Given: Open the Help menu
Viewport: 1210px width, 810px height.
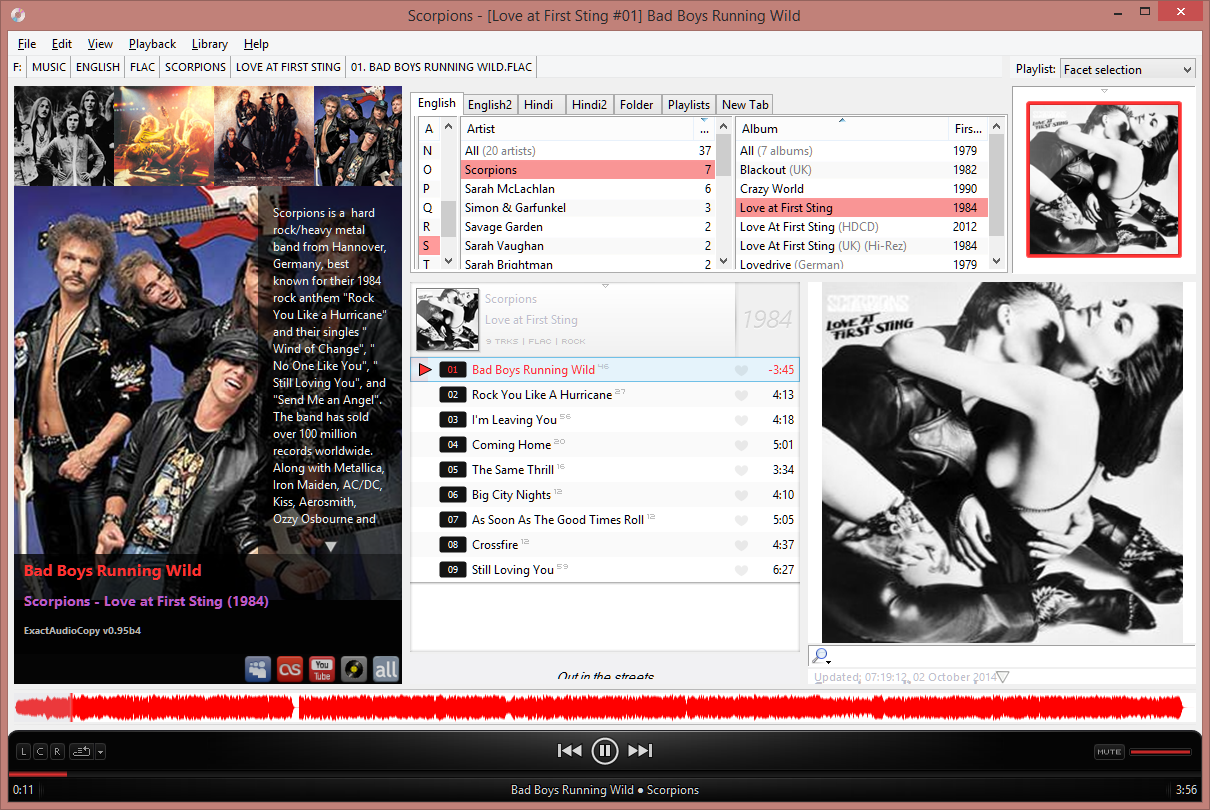Looking at the screenshot, I should (256, 44).
